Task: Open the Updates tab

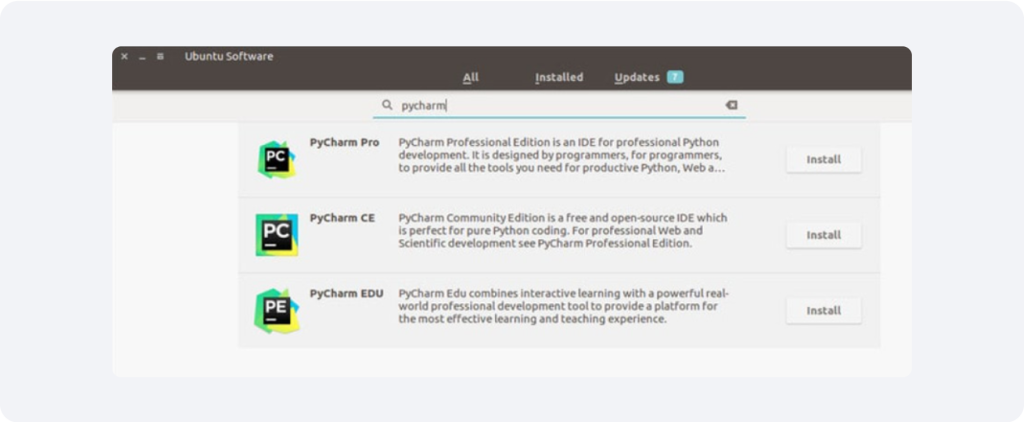Action: coord(637,77)
